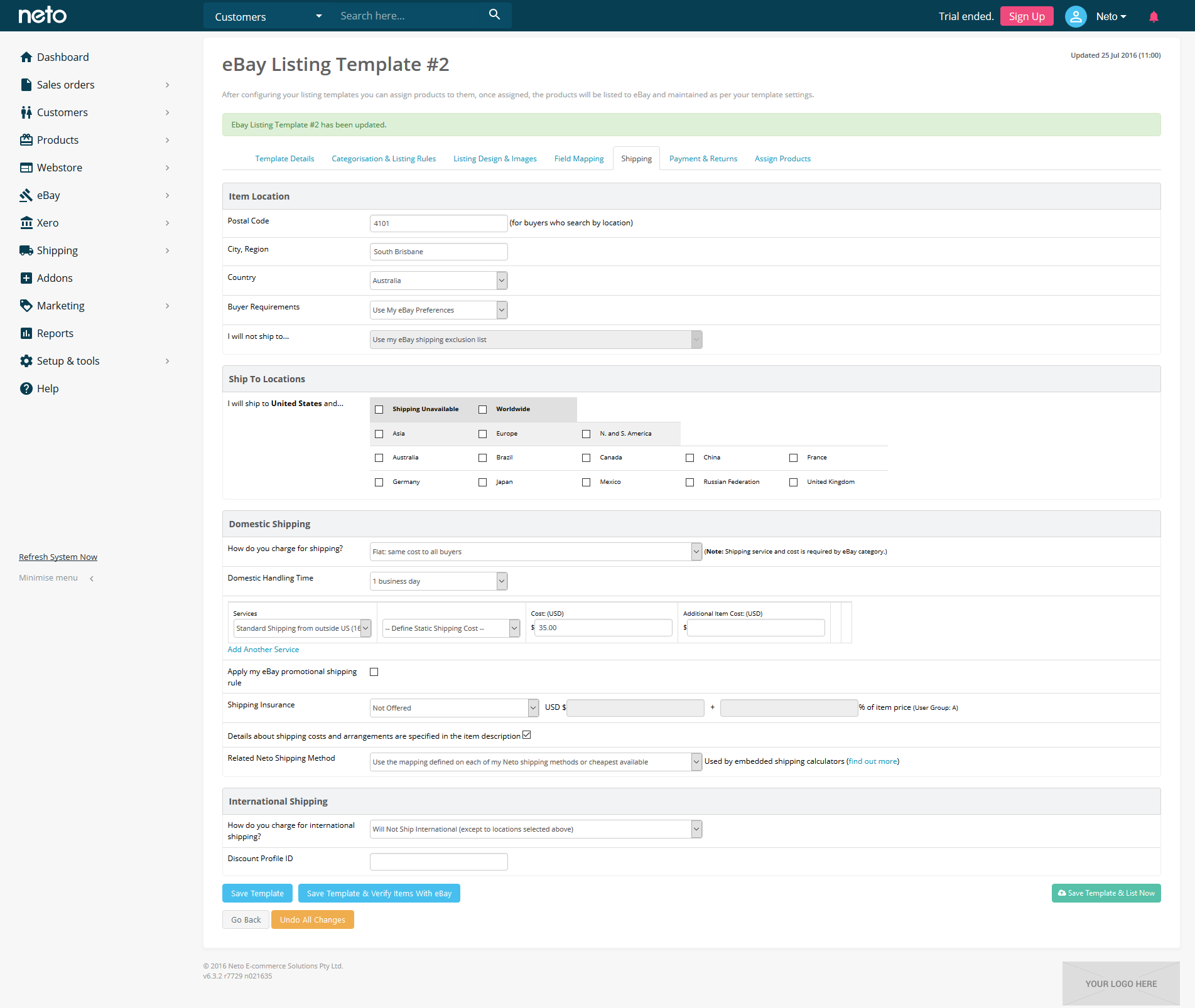Click the Marketing tag icon

pos(26,306)
